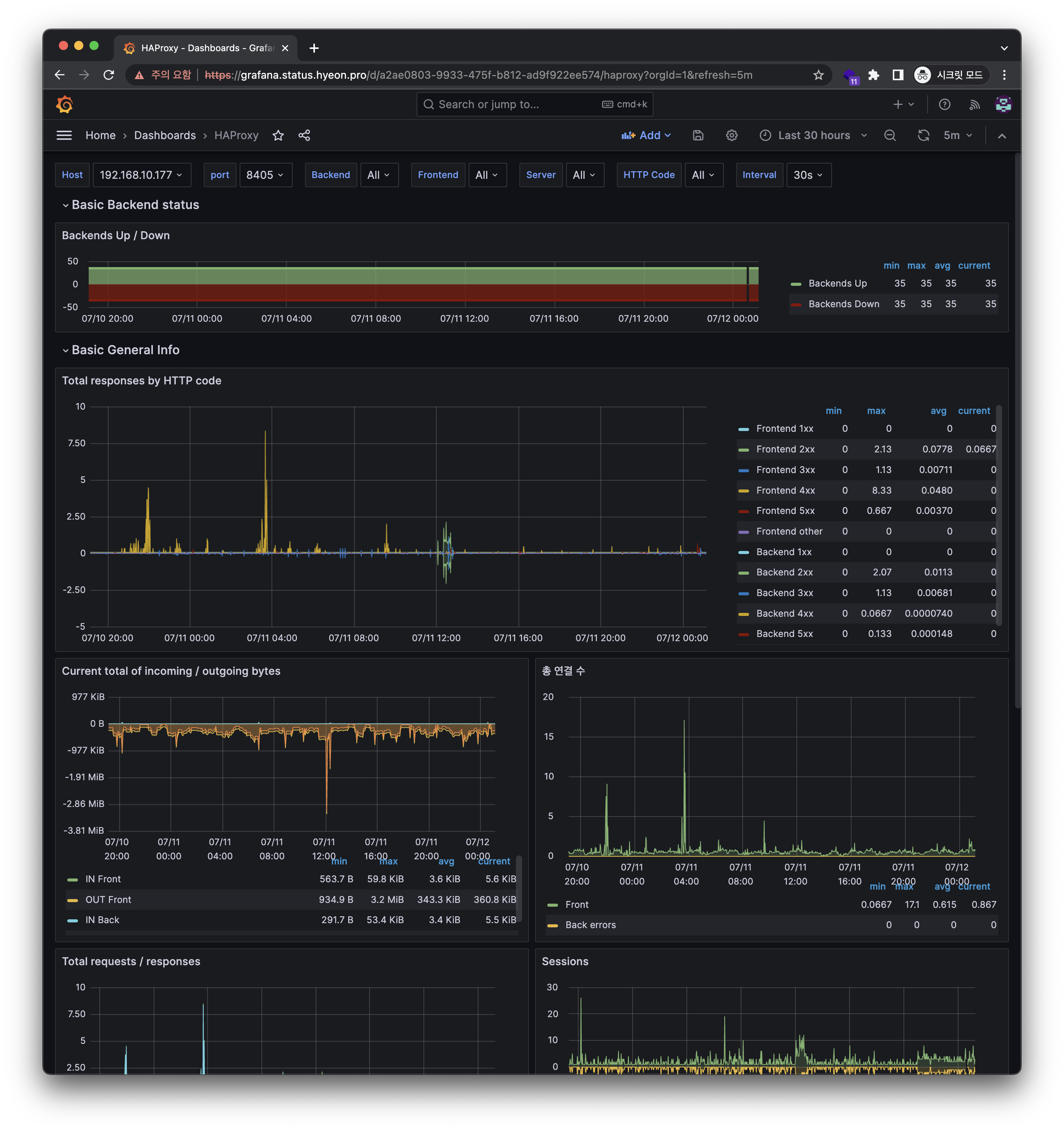1064x1131 pixels.
Task: Toggle the Frontend 4xx series visibility
Action: coord(785,490)
